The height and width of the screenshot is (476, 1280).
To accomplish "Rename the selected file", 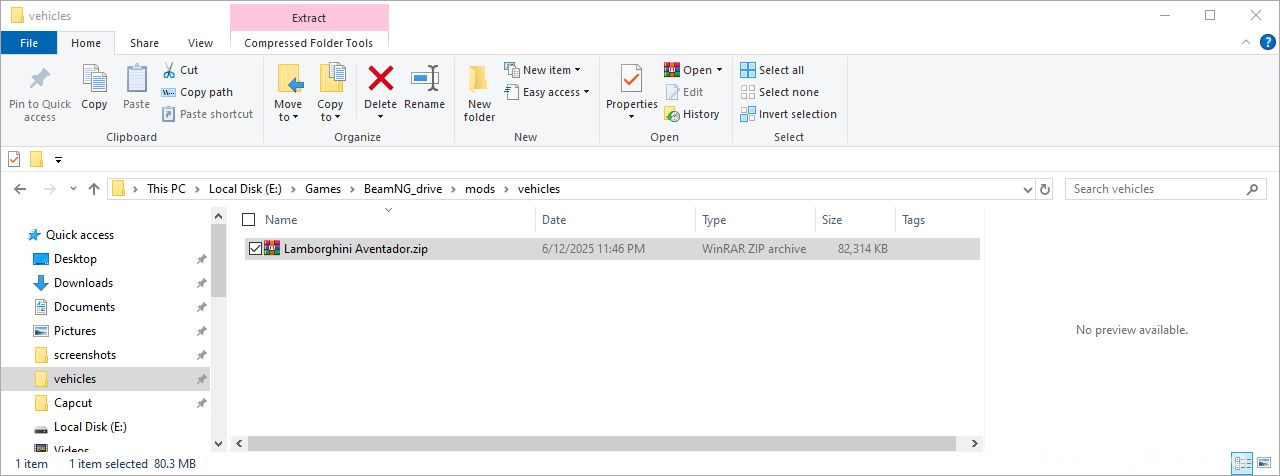I will point(425,88).
